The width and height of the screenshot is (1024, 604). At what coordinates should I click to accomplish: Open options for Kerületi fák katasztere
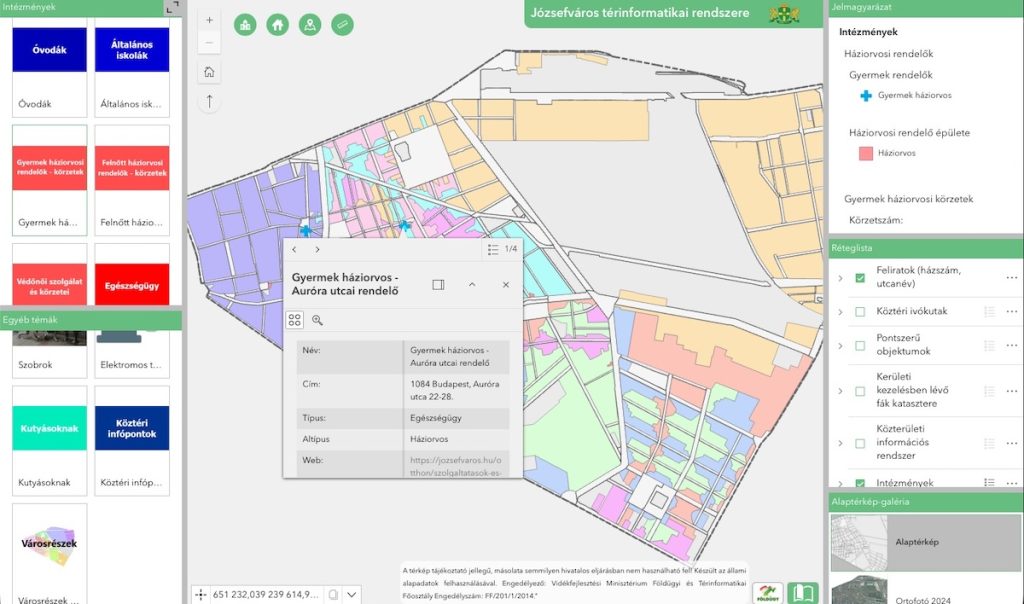coord(1012,391)
